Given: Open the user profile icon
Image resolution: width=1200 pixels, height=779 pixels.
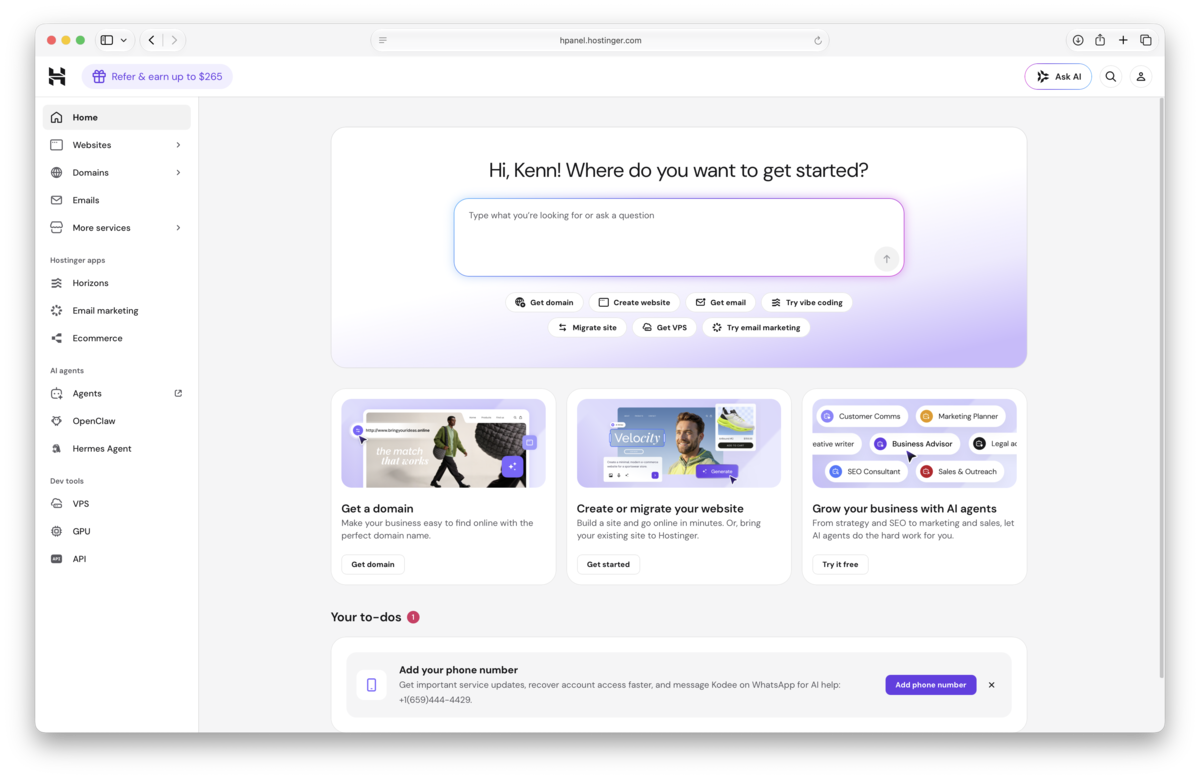Looking at the screenshot, I should pyautogui.click(x=1141, y=76).
